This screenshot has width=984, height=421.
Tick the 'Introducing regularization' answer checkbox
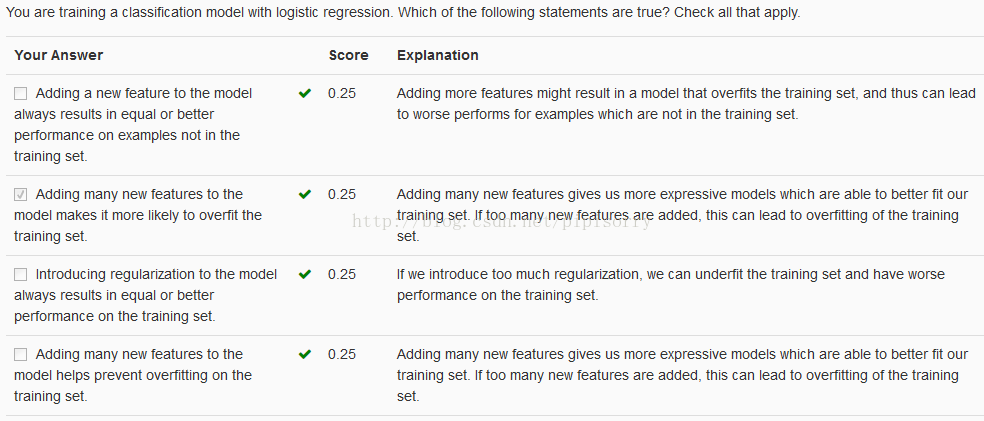(21, 274)
